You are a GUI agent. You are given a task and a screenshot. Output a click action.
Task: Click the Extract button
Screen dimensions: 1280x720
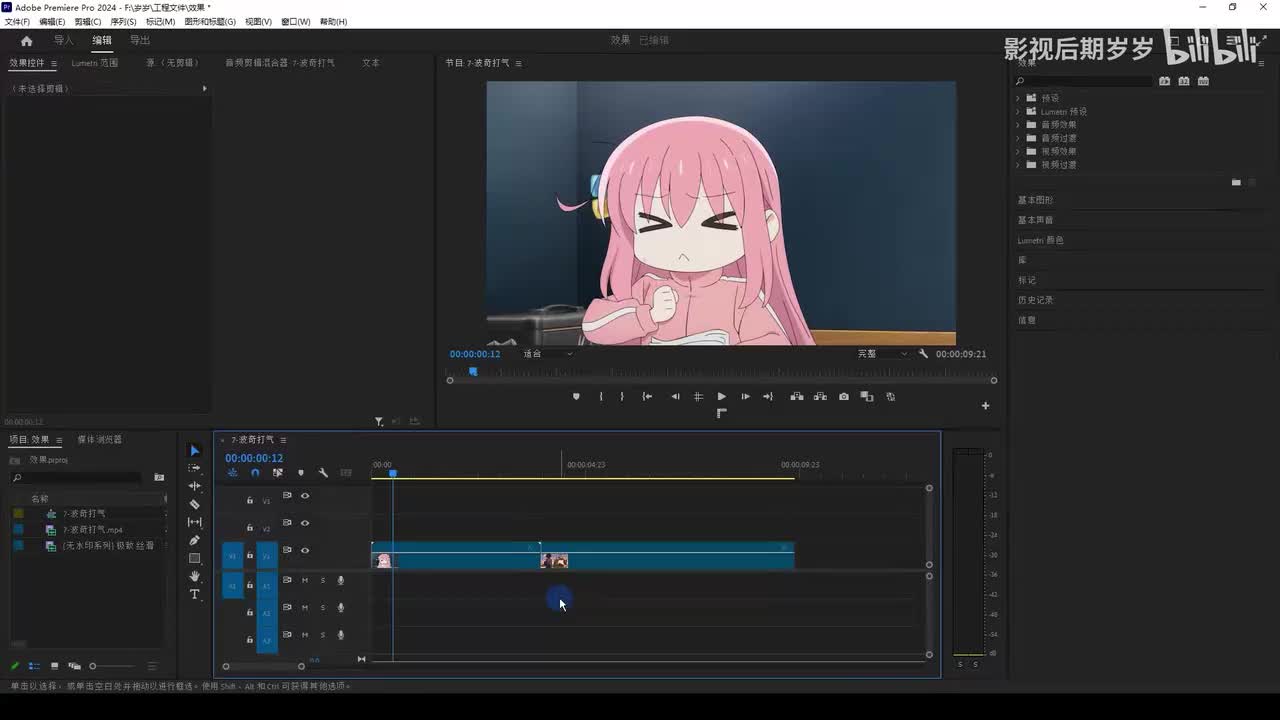820,397
